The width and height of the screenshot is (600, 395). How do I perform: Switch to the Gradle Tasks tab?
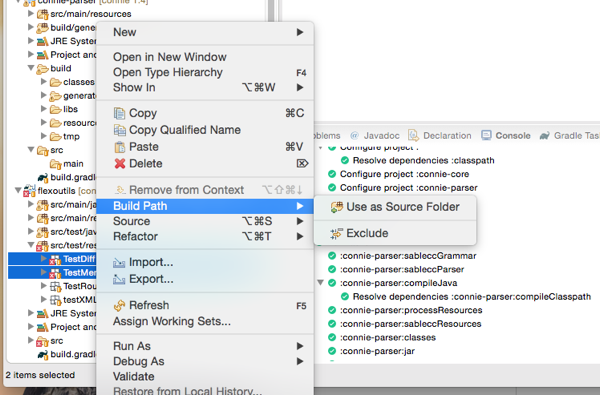(x=569, y=135)
